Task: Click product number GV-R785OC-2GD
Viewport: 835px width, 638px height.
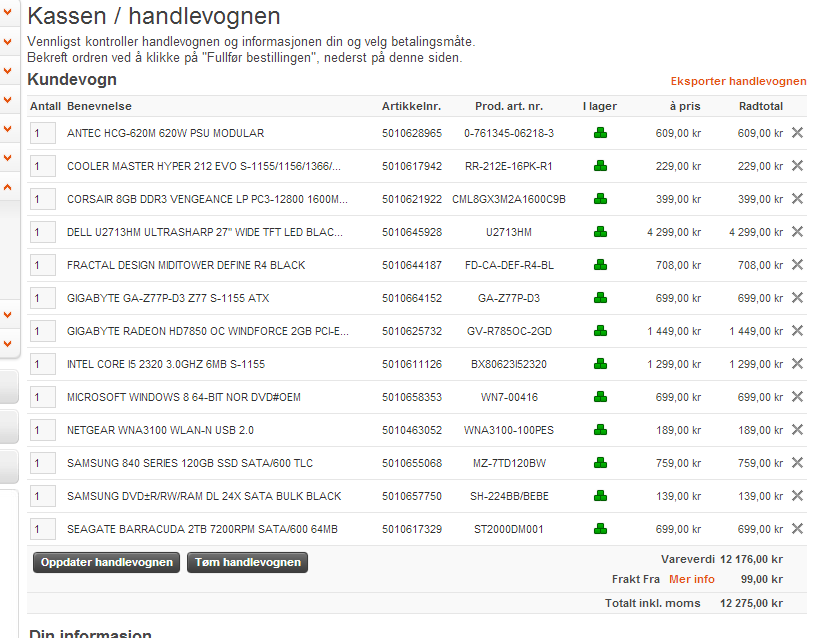Action: [509, 331]
